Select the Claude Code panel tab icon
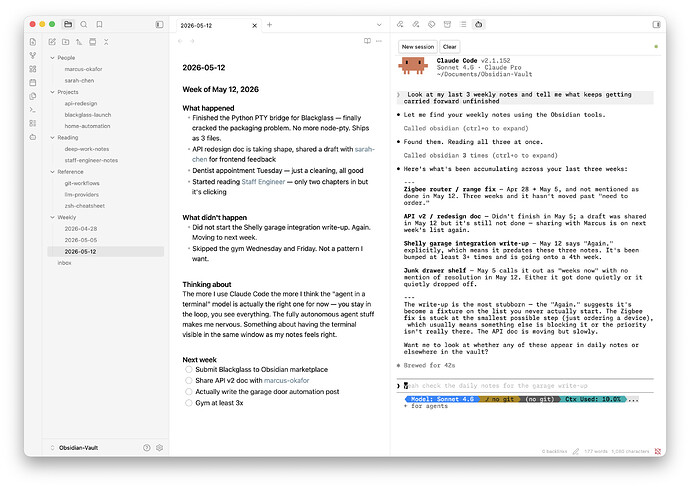The width and height of the screenshot is (690, 487). pos(479,24)
